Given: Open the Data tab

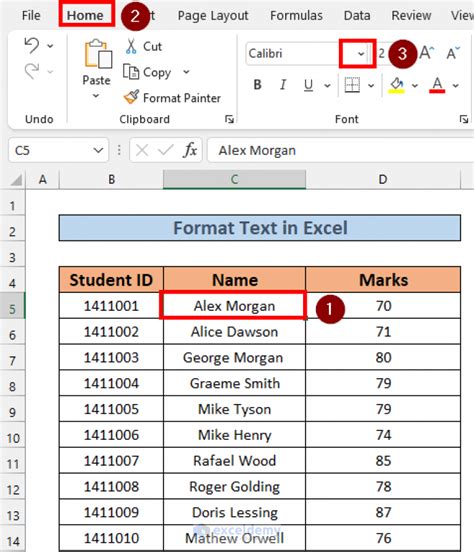Looking at the screenshot, I should pos(357,15).
